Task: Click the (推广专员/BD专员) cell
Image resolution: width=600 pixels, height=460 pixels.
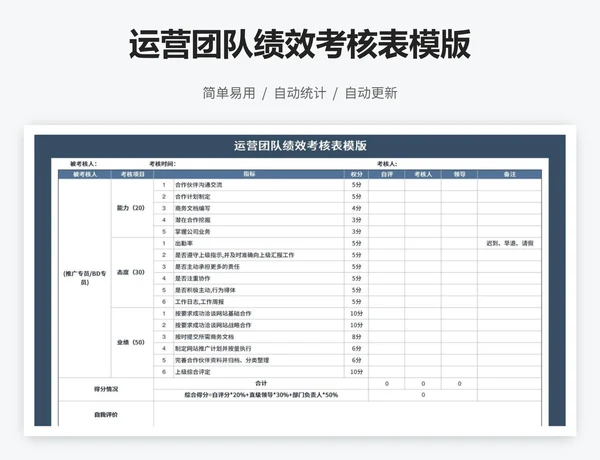Action: (x=85, y=278)
